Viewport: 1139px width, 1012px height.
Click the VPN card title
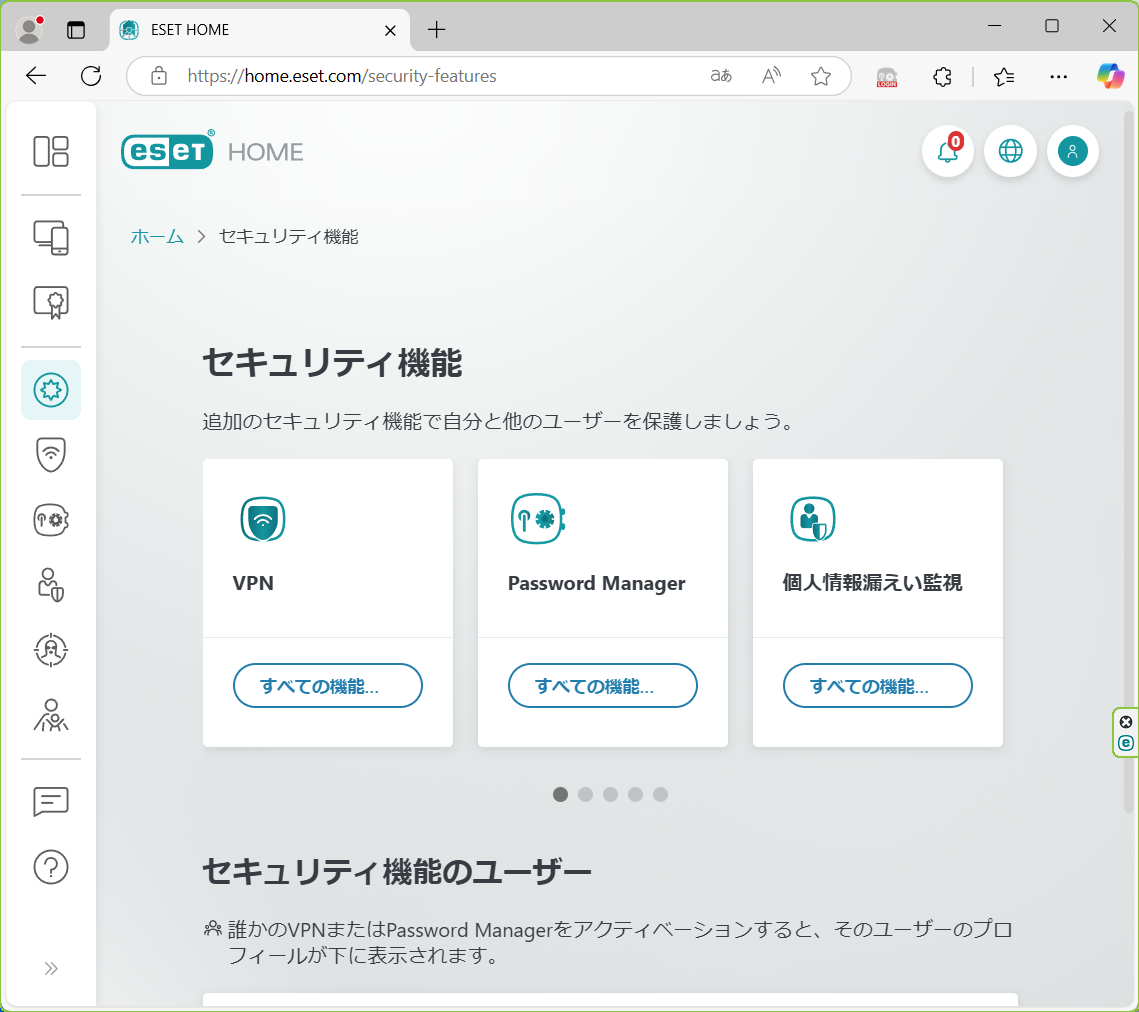pos(253,583)
